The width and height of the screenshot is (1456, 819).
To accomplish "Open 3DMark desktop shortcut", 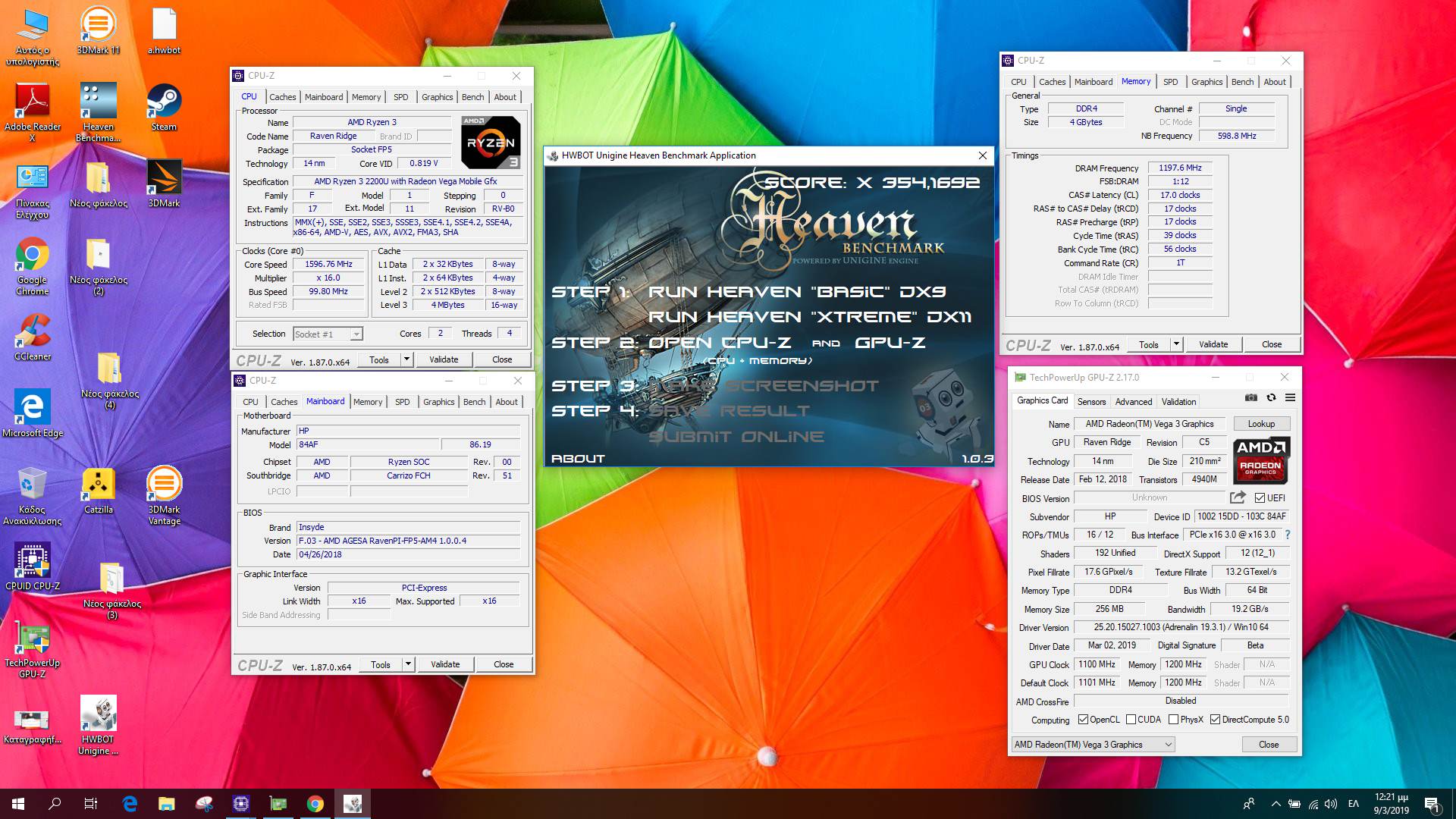I will click(x=164, y=184).
